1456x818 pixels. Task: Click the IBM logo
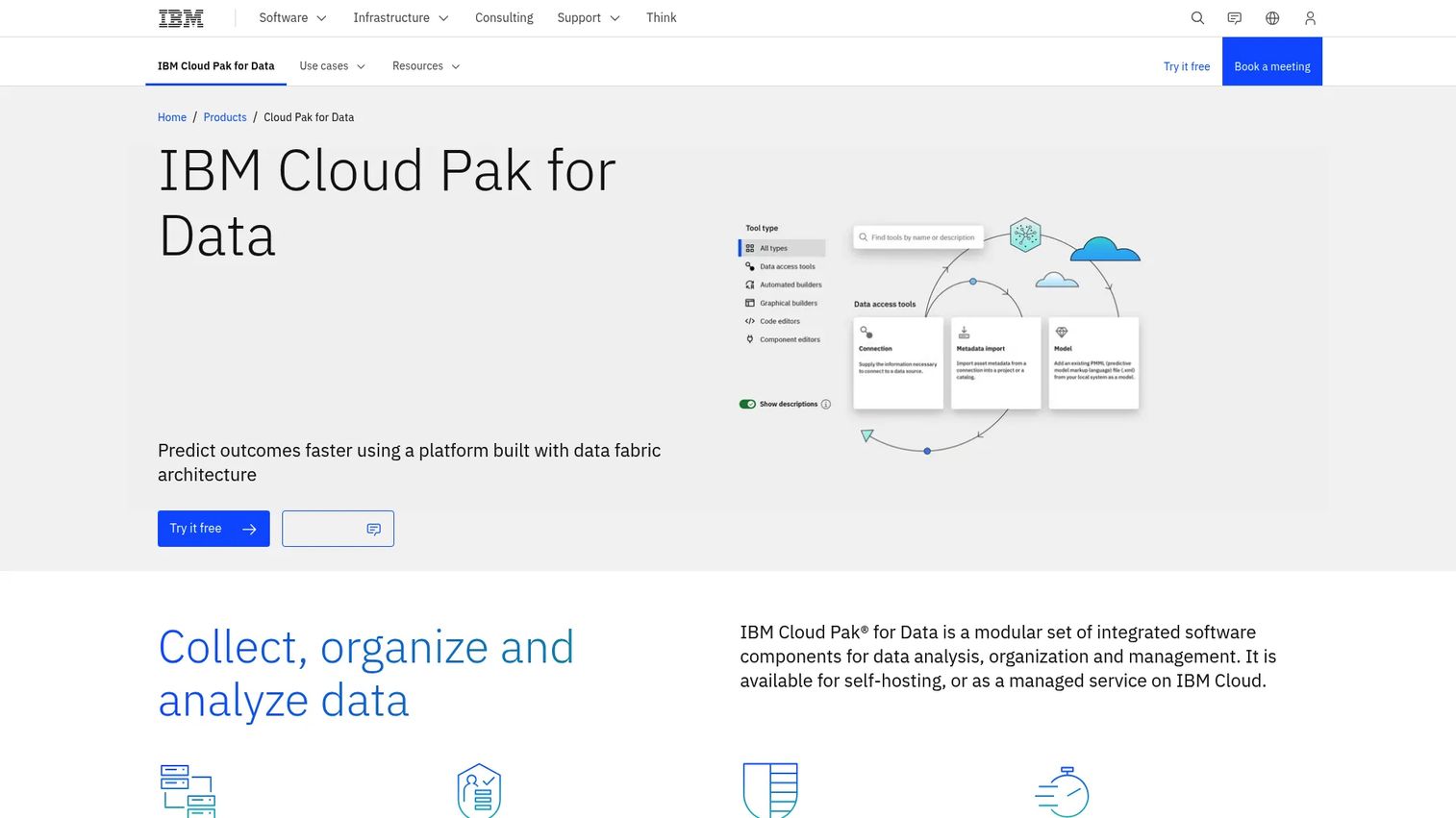[x=181, y=18]
